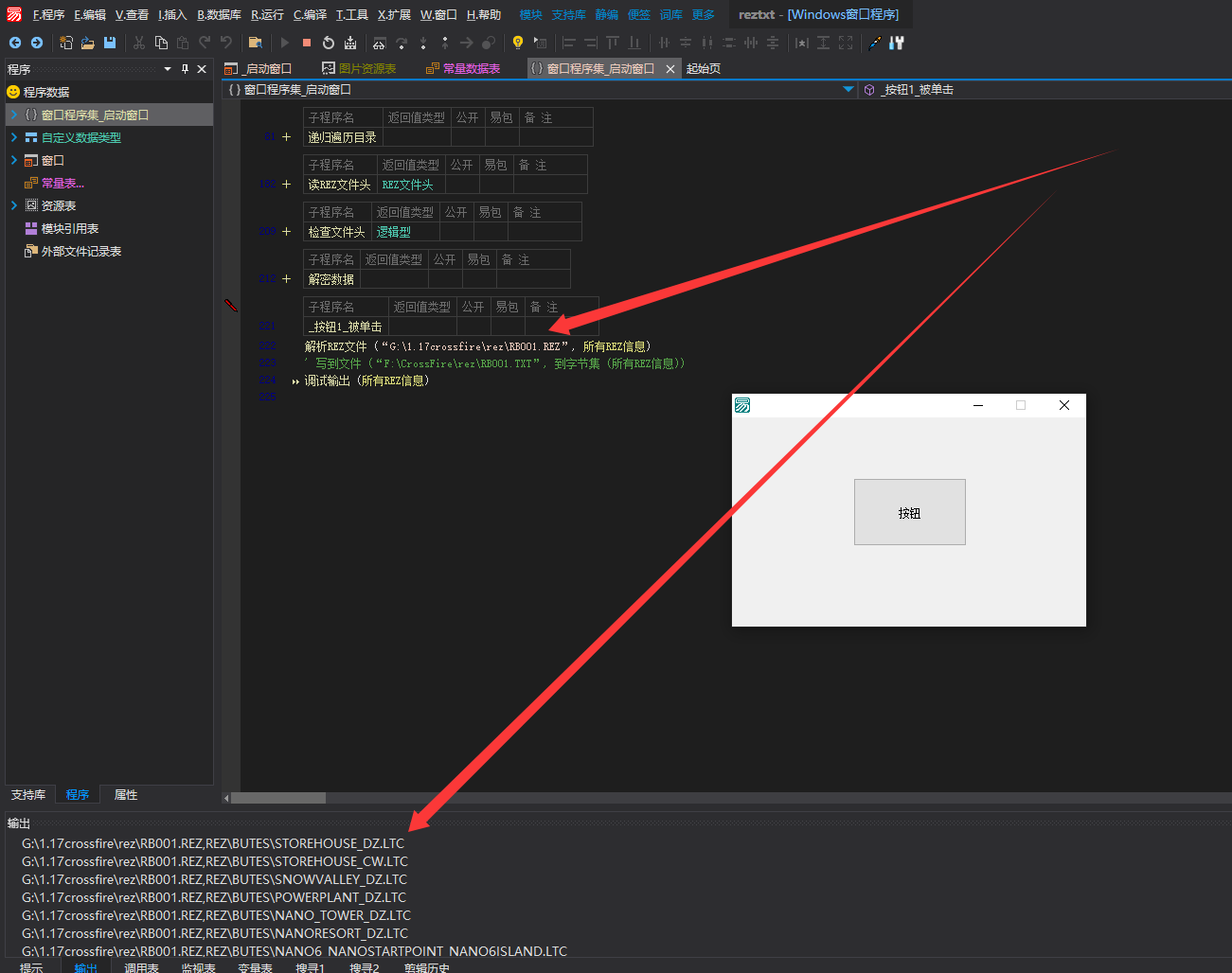Click the Save file toolbar icon

point(110,43)
